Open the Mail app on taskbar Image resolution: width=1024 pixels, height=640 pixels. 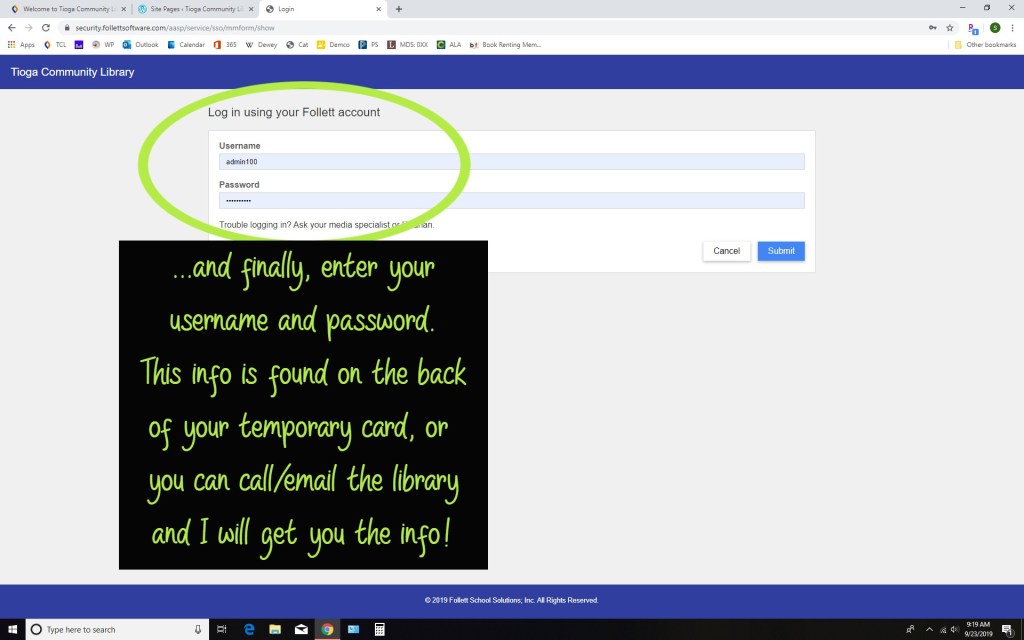[x=301, y=629]
